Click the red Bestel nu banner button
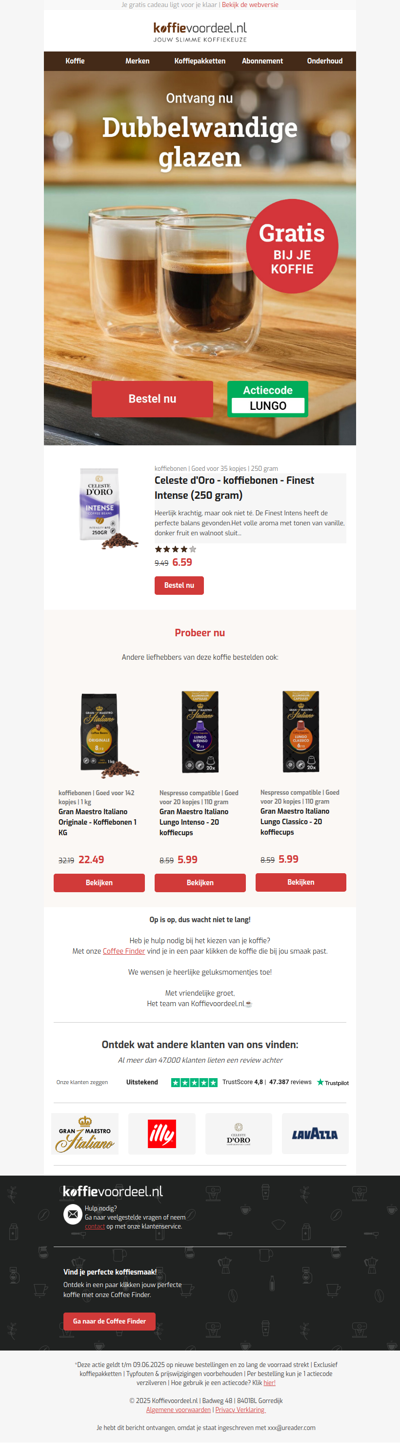Image resolution: width=400 pixels, height=1443 pixels. (152, 399)
